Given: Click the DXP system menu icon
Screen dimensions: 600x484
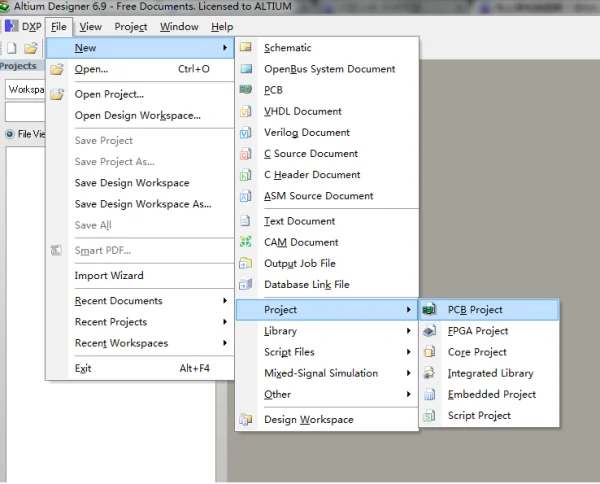Looking at the screenshot, I should [x=11, y=26].
